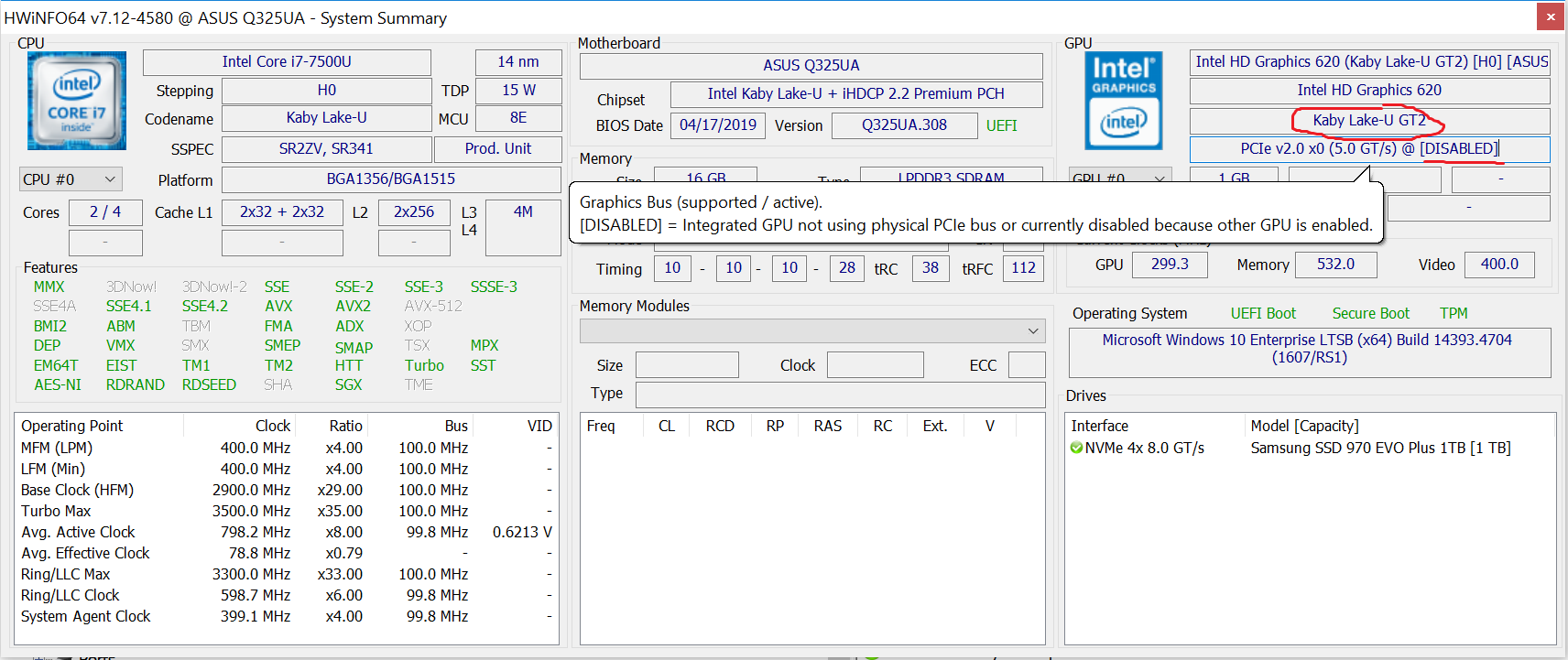Click the Video clock value 400.0

click(1500, 265)
